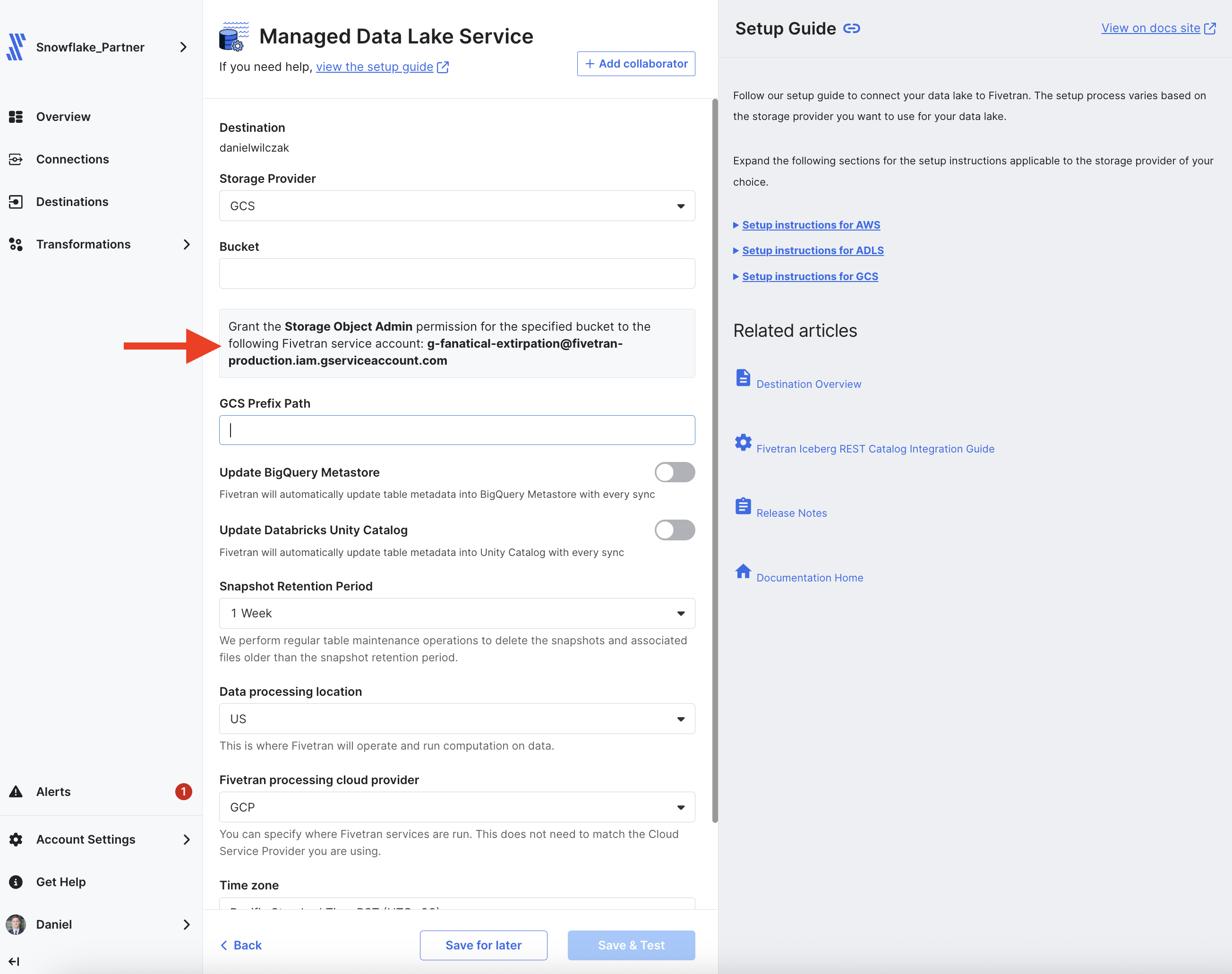Screen dimensions: 1232x974
Task: Click the Connections sidebar icon
Action: click(16, 160)
